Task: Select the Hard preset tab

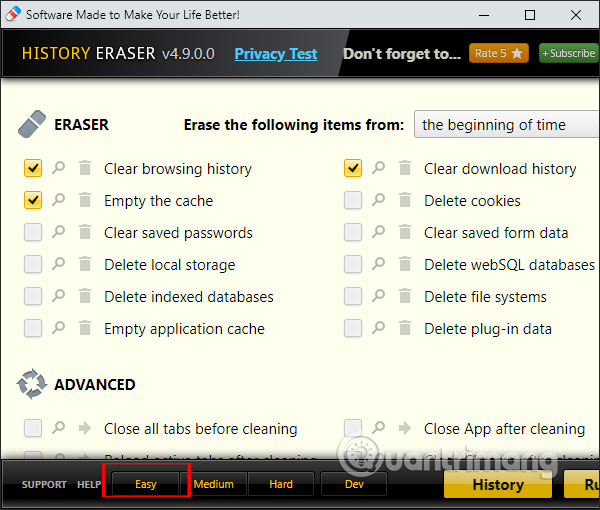Action: 281,484
